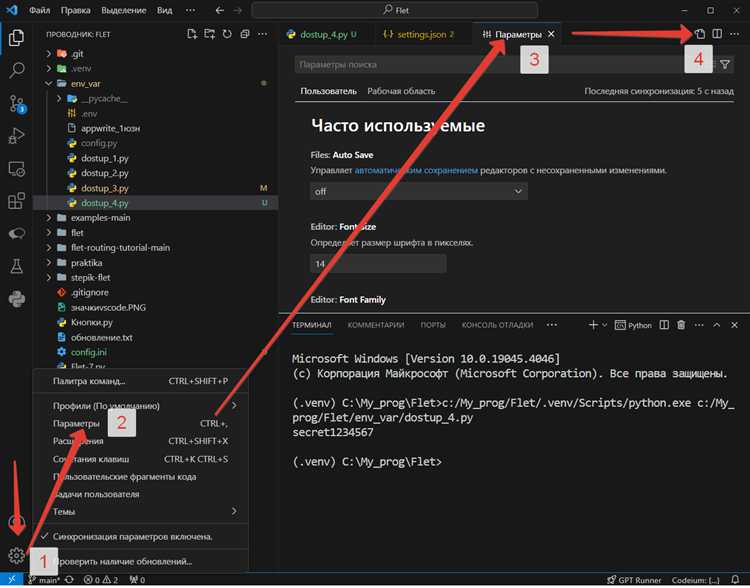The image size is (750, 588).
Task: Click the main* branch in status bar
Action: (x=44, y=580)
